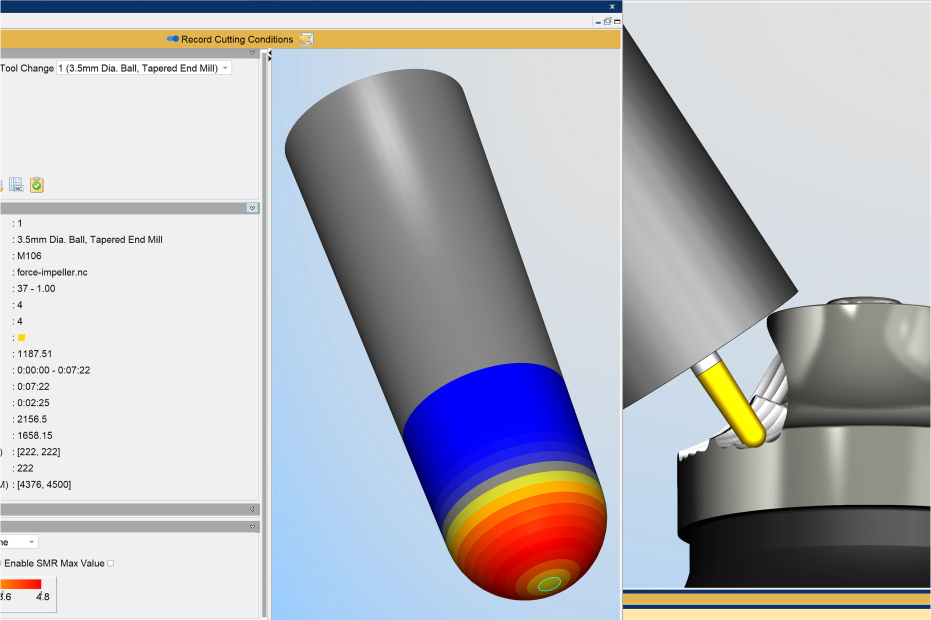This screenshot has width=931, height=620.
Task: Toggle the Record Cutting Conditions switch
Action: tap(173, 39)
